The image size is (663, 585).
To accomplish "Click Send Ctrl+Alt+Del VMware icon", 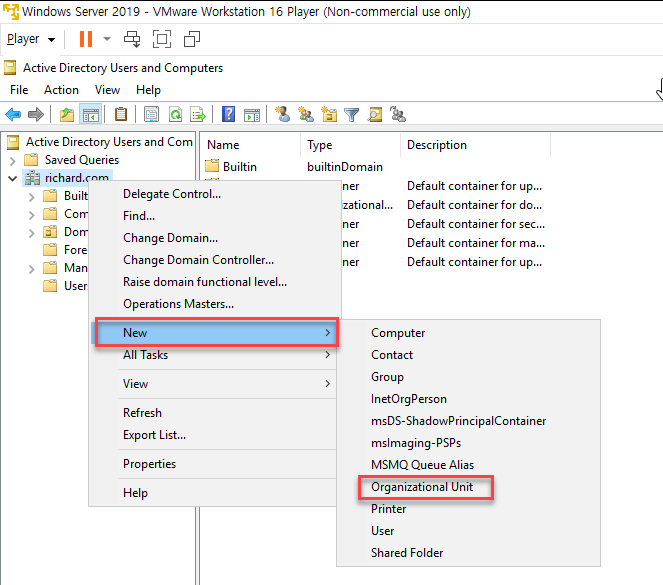I will coord(132,39).
